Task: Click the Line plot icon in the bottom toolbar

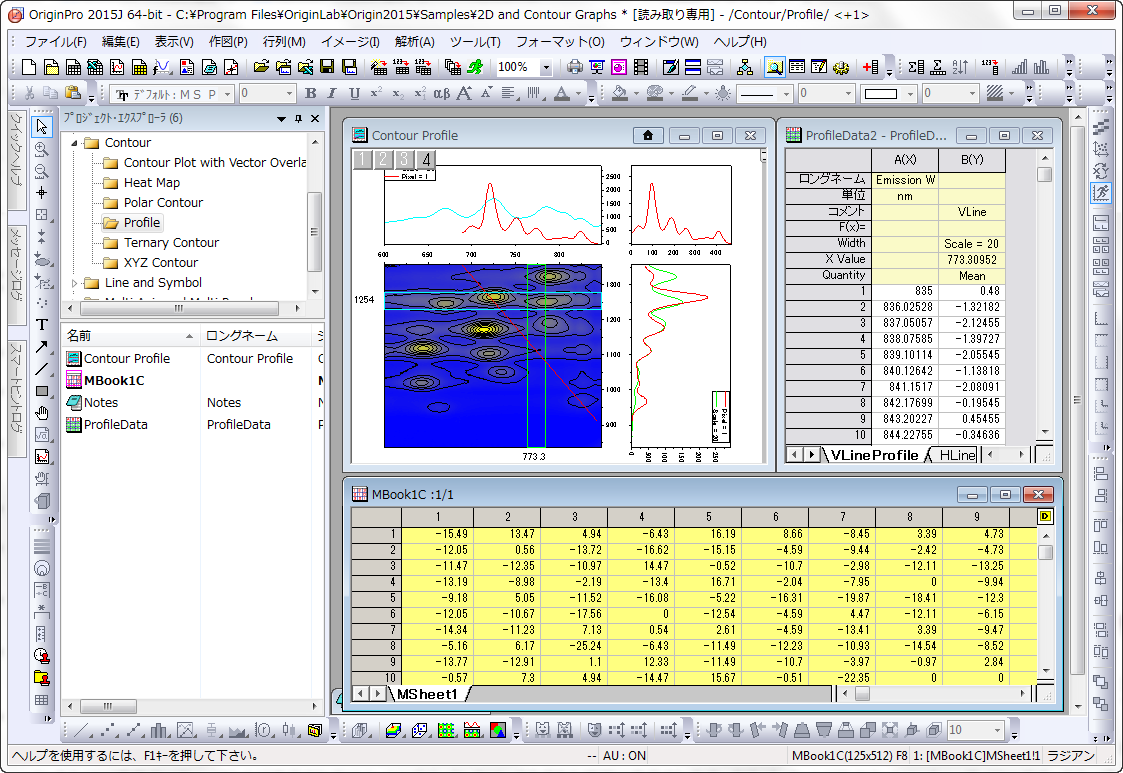Action: (82, 730)
